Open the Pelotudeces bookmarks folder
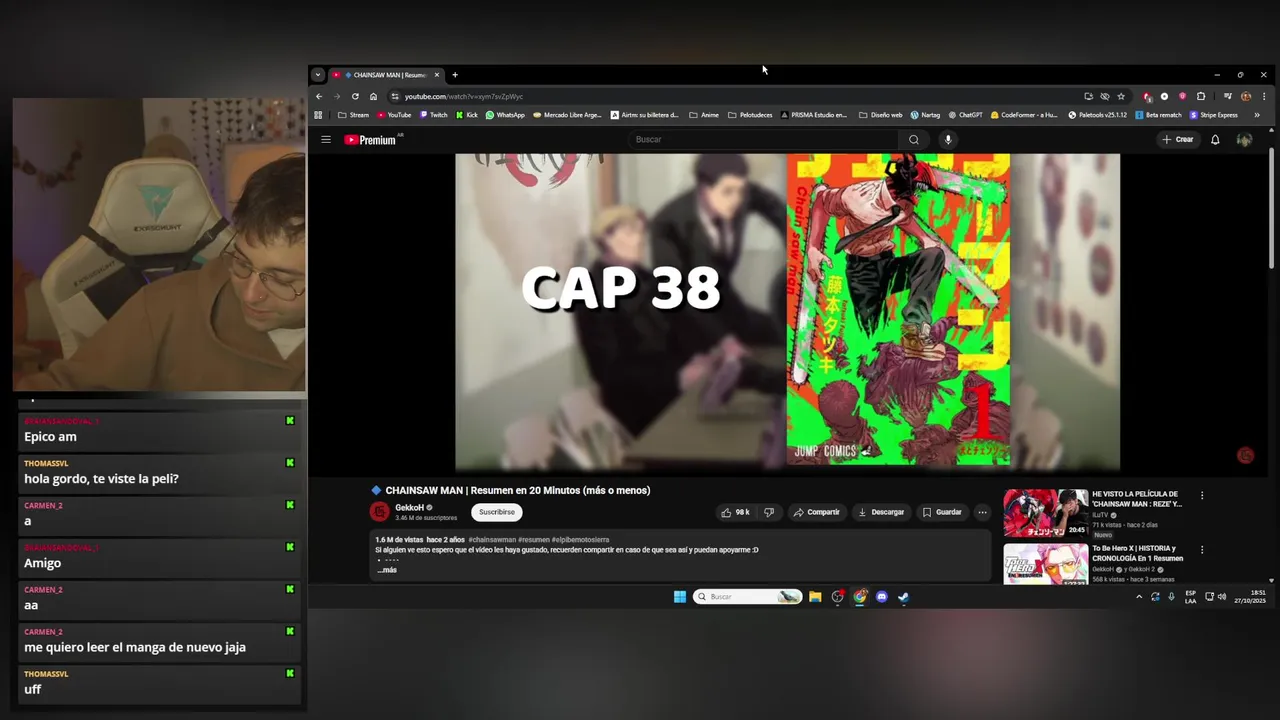 click(x=750, y=115)
